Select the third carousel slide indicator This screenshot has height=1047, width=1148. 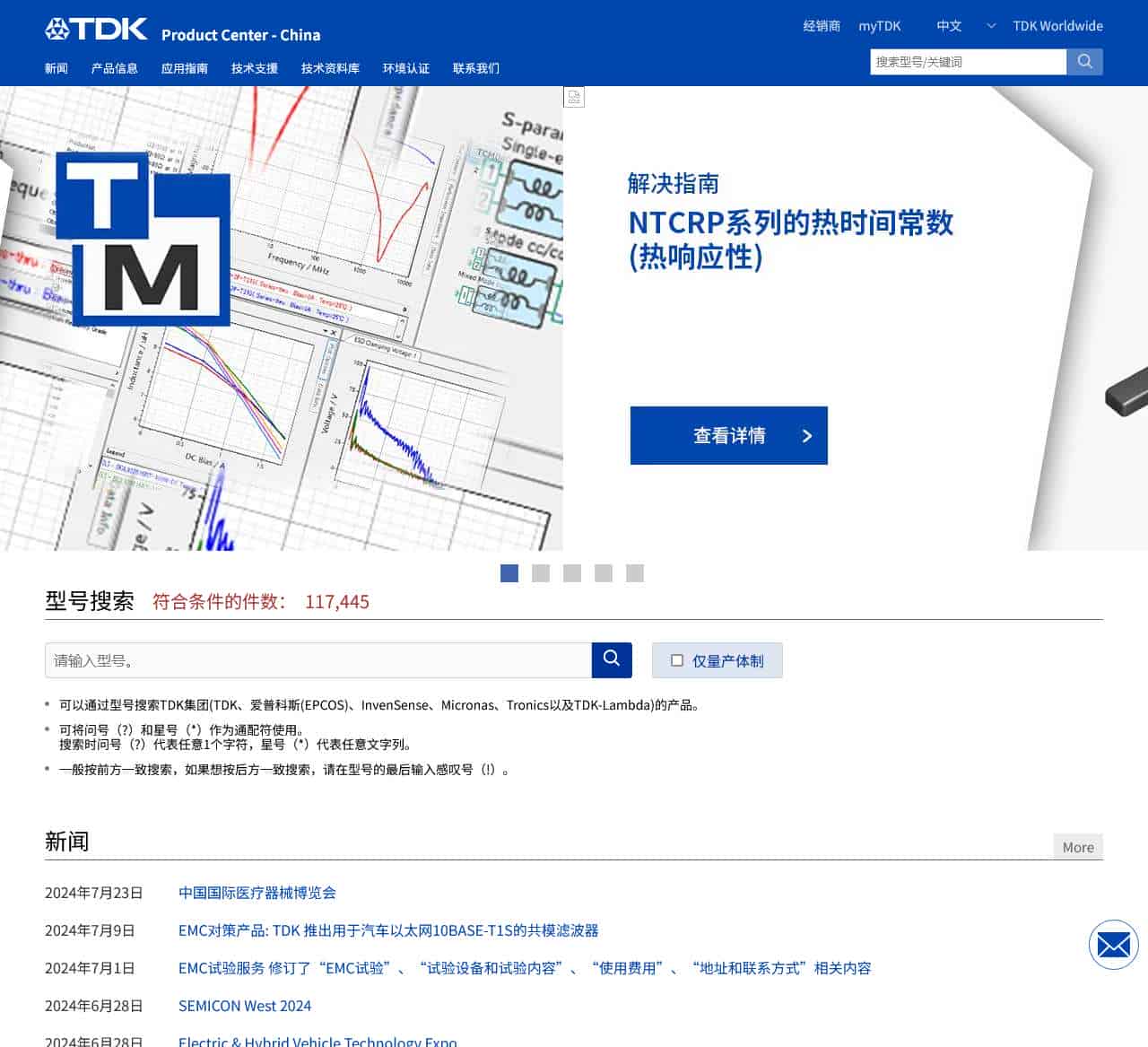pyautogui.click(x=572, y=573)
